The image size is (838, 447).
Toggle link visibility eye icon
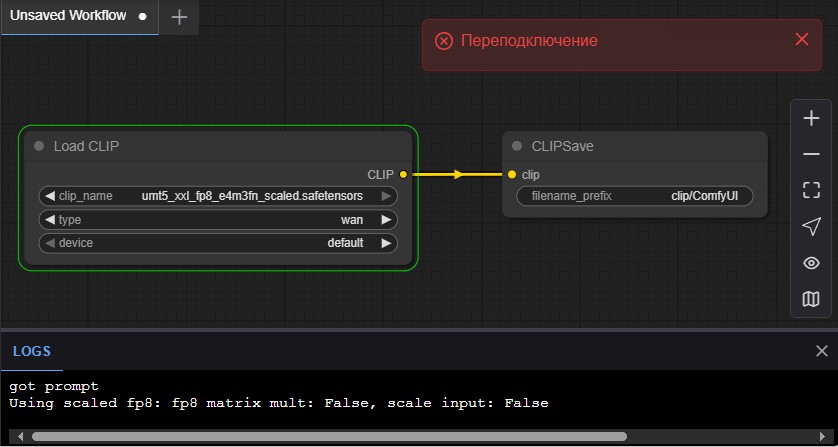coord(811,263)
